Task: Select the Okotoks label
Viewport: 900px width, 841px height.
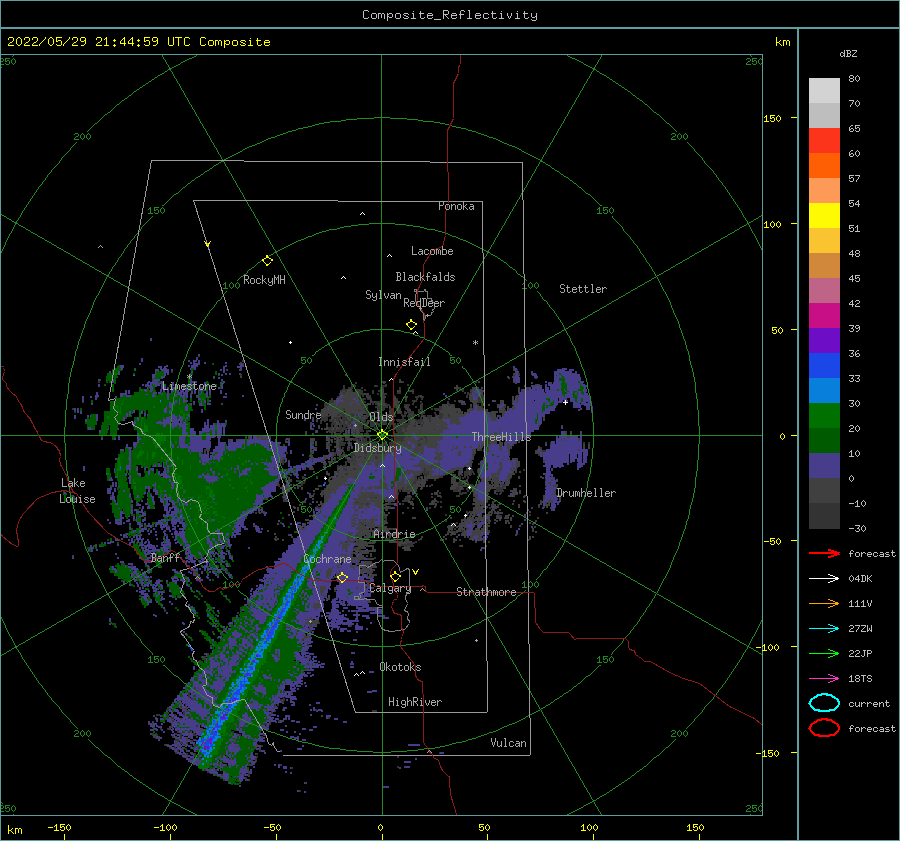Action: (400, 667)
